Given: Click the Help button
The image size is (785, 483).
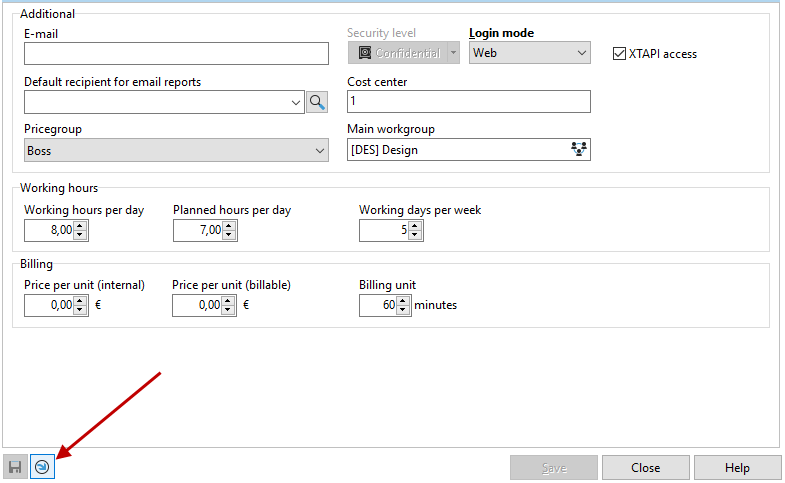Looking at the screenshot, I should pos(737,468).
